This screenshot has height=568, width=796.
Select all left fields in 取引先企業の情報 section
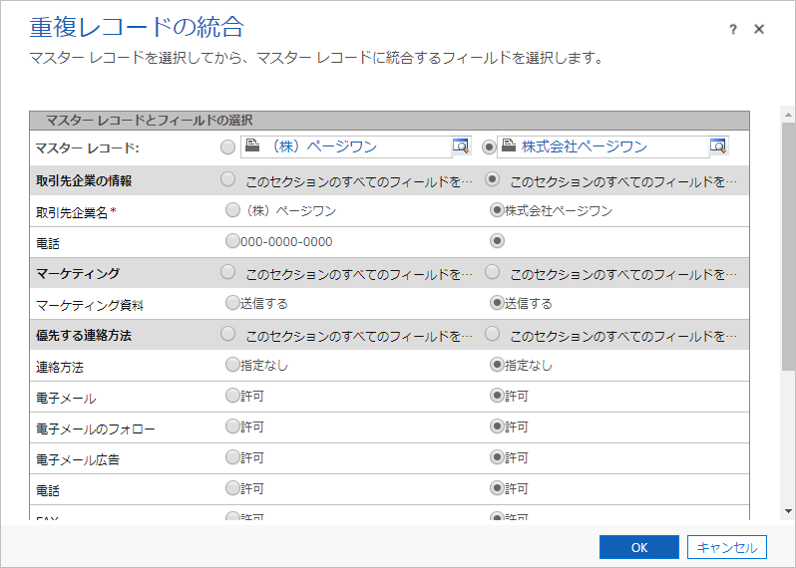click(228, 180)
